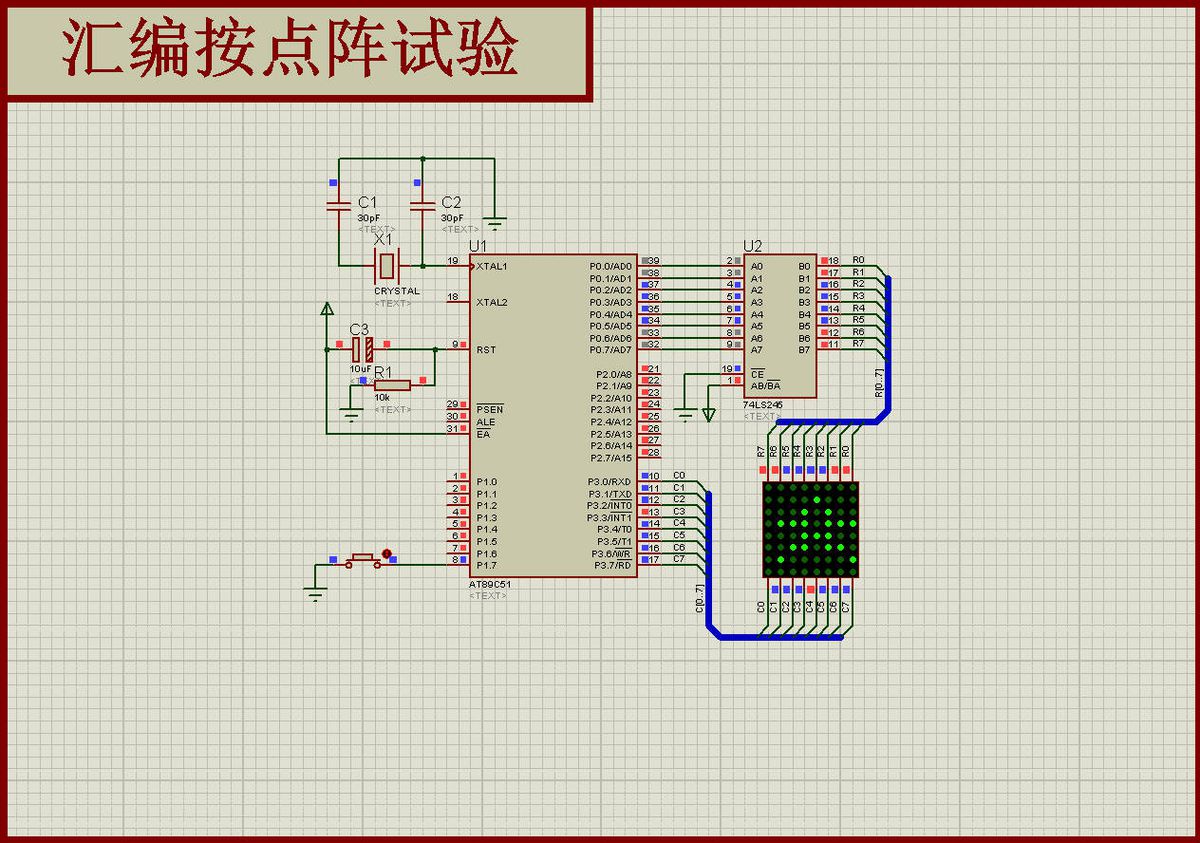Click the ground symbol below the push button

click(316, 594)
